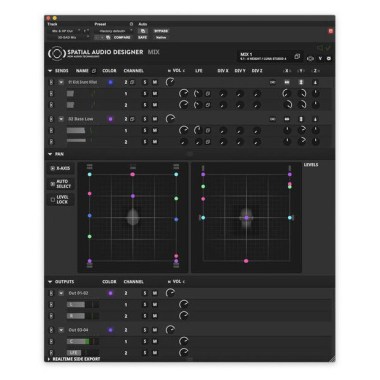Click the V button at top right

(320, 59)
